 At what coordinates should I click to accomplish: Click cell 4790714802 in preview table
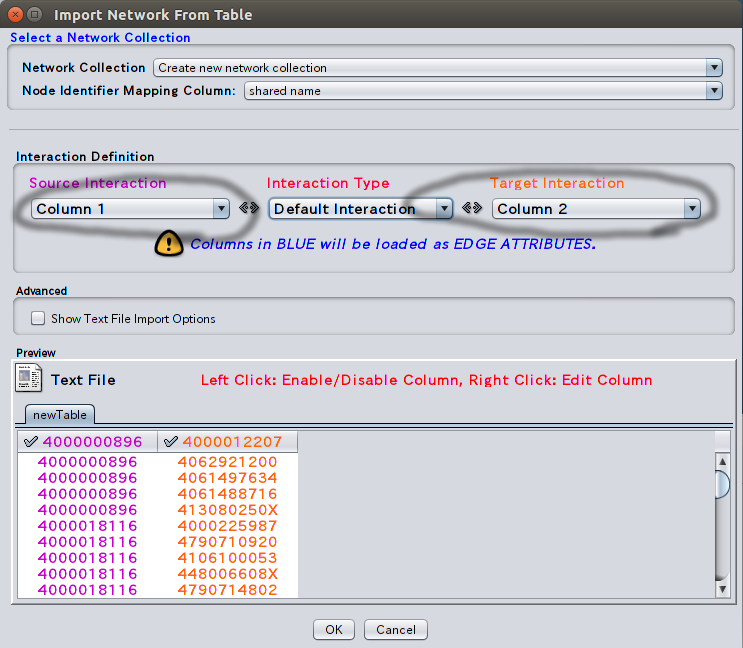coord(227,590)
